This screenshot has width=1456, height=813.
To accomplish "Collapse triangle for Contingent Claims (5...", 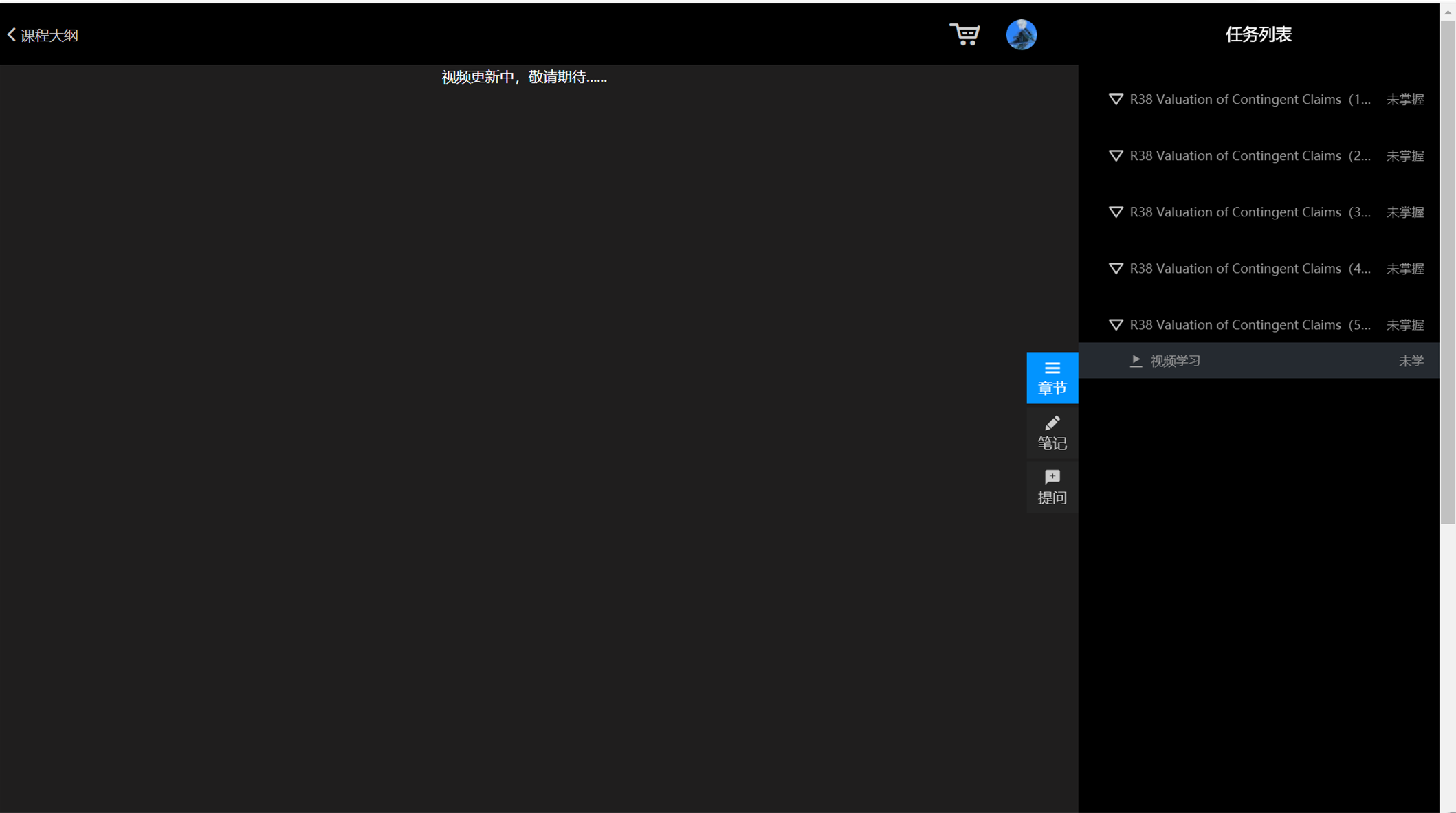I will tap(1116, 325).
